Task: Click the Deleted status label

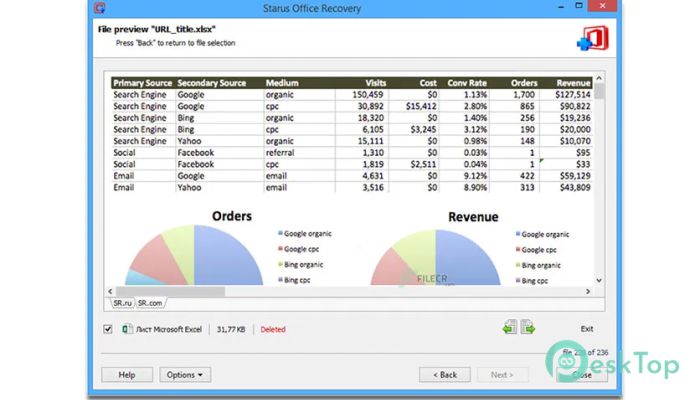Action: point(273,329)
